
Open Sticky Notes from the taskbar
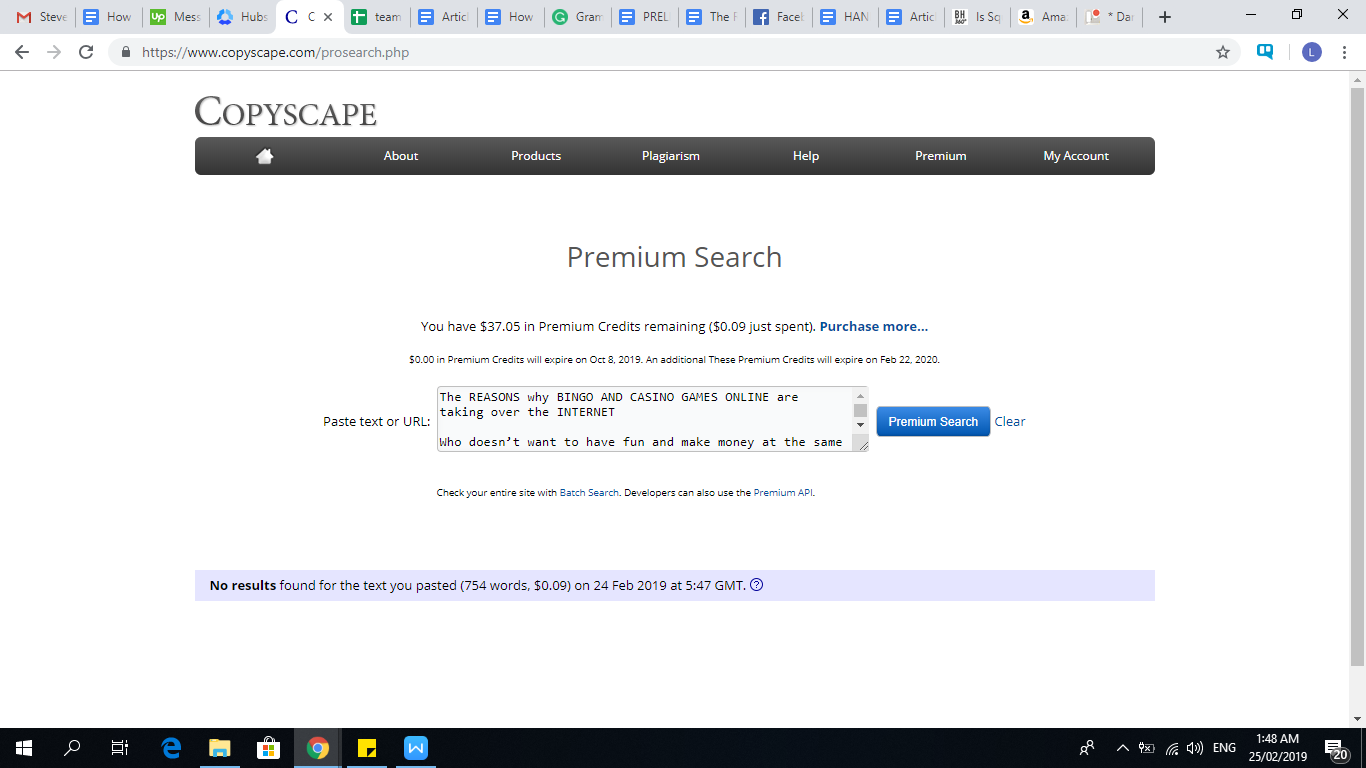point(367,747)
